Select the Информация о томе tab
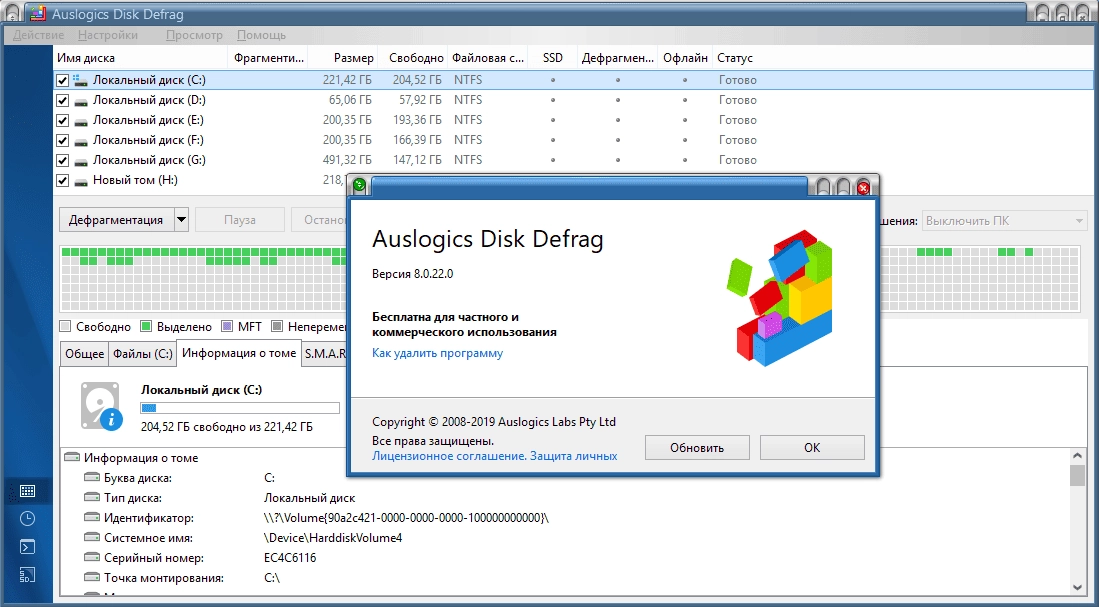 pos(238,353)
